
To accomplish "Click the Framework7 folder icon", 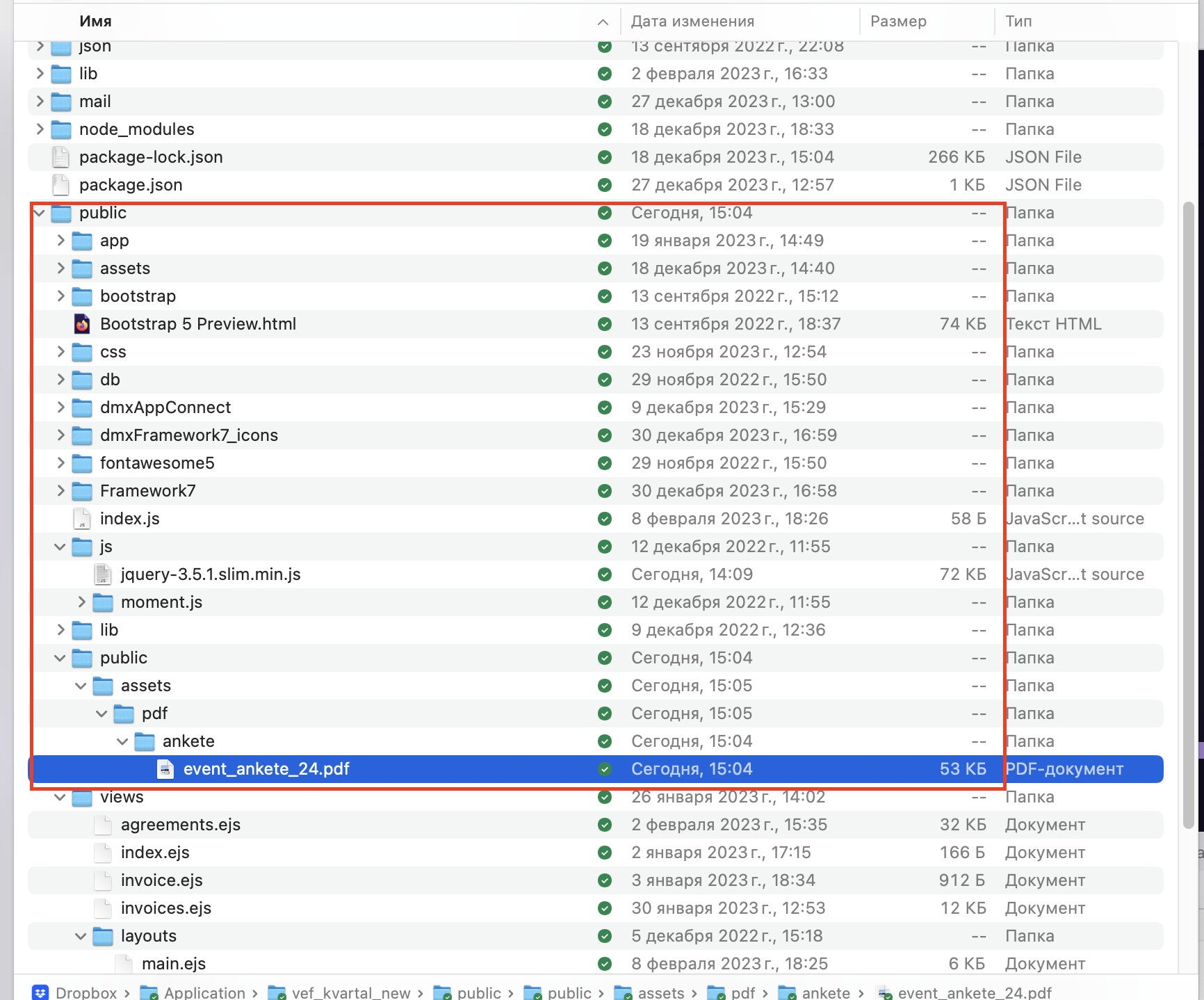I will pos(82,491).
